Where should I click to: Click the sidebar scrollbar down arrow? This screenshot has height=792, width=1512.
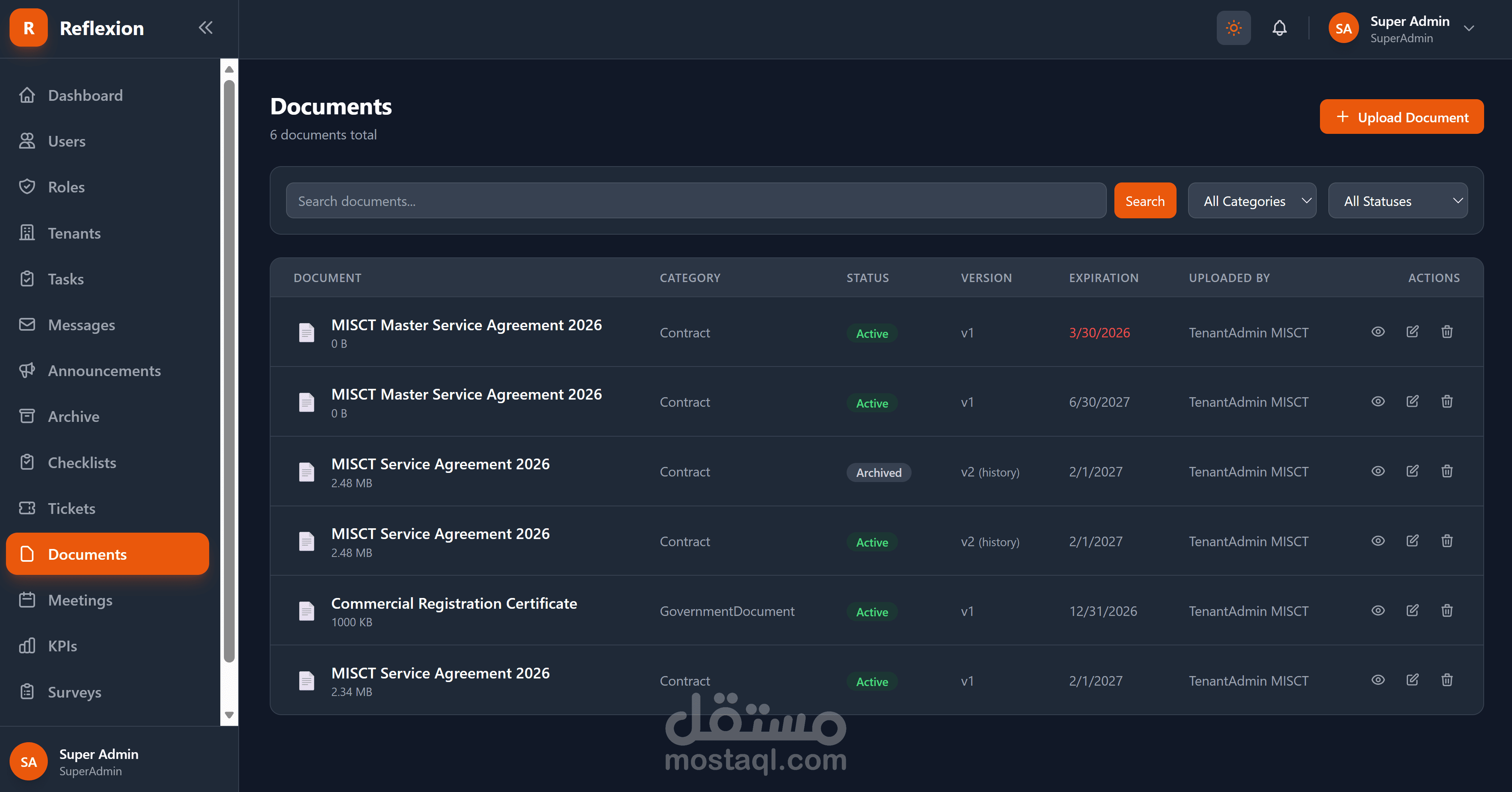(229, 714)
